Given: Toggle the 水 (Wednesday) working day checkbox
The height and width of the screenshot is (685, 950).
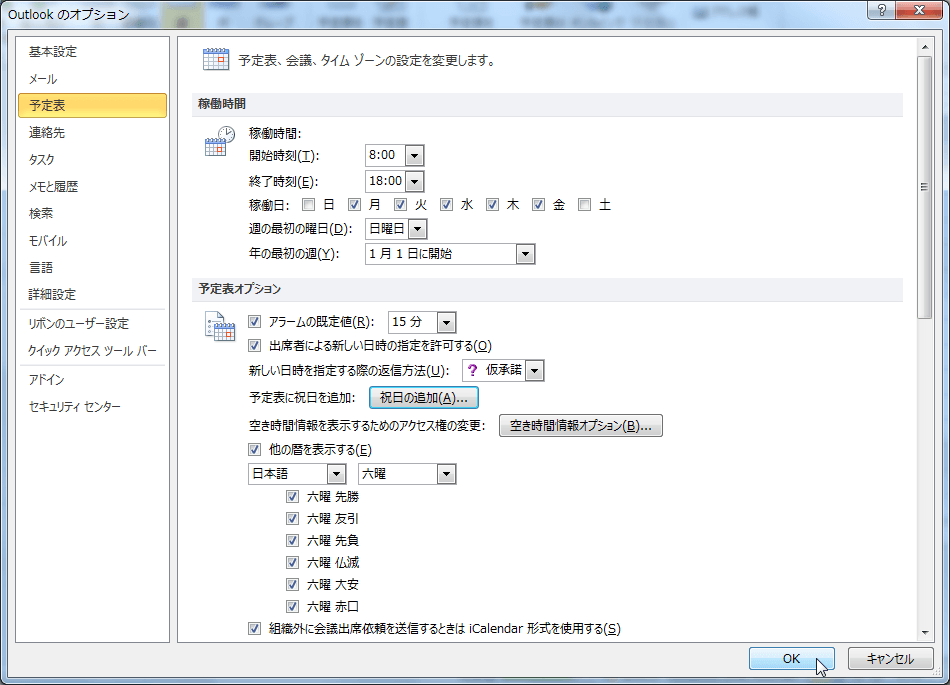Looking at the screenshot, I should pos(447,205).
